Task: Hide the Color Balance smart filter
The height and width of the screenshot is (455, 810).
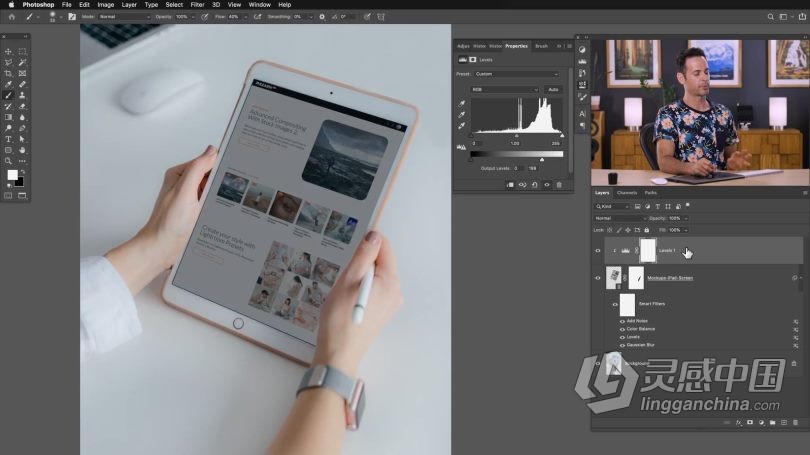Action: [622, 329]
